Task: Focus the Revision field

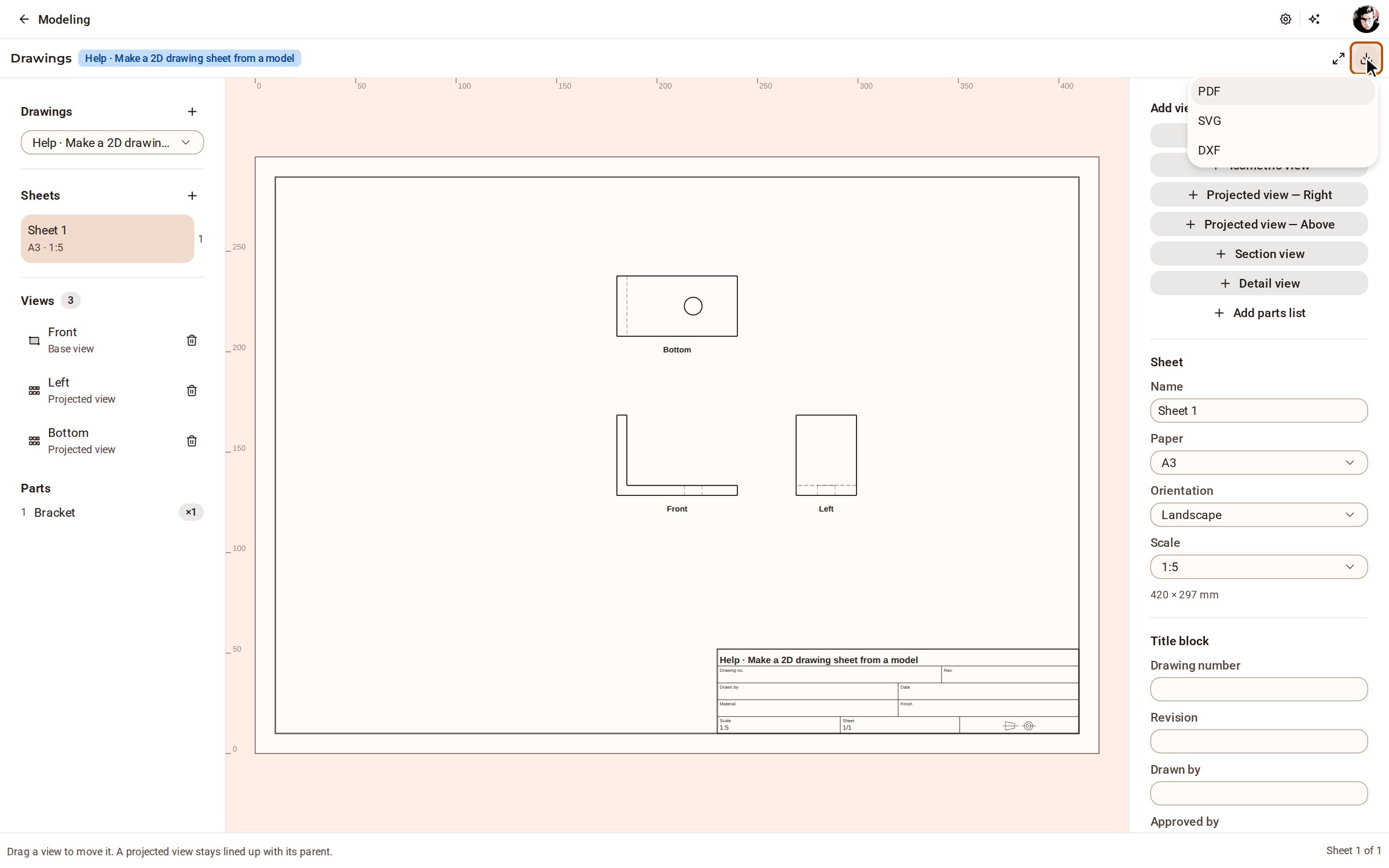Action: coord(1259,741)
